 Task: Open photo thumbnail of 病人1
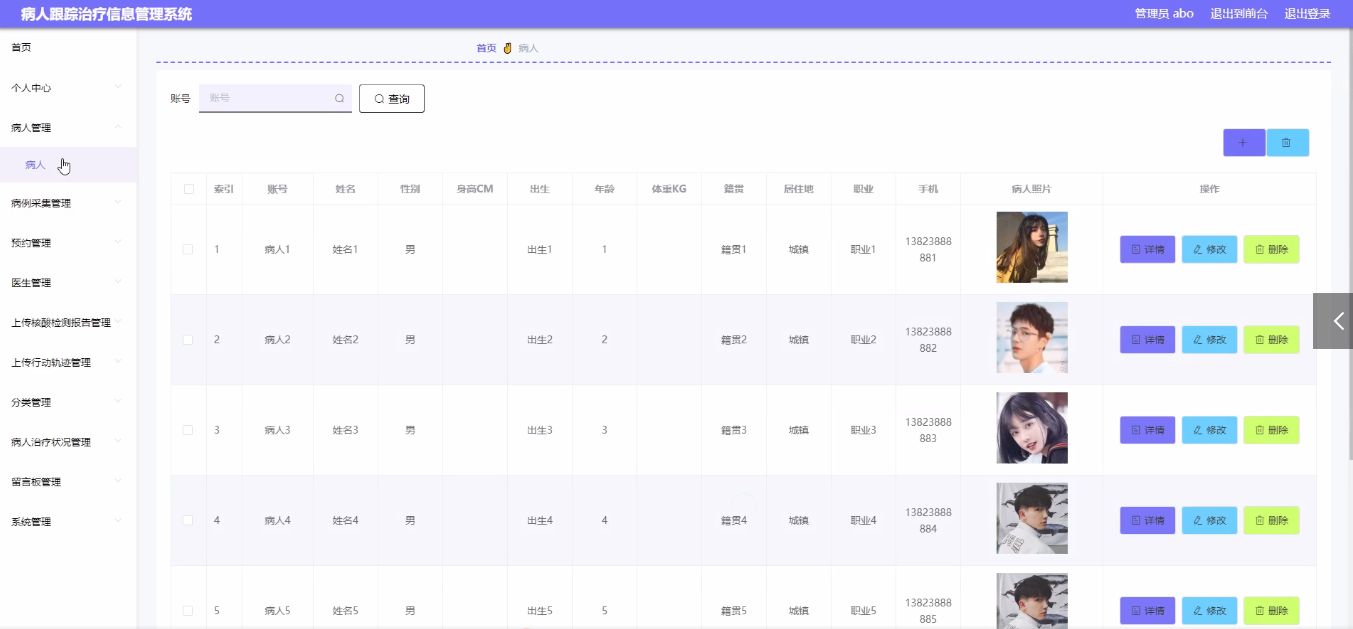point(1032,247)
